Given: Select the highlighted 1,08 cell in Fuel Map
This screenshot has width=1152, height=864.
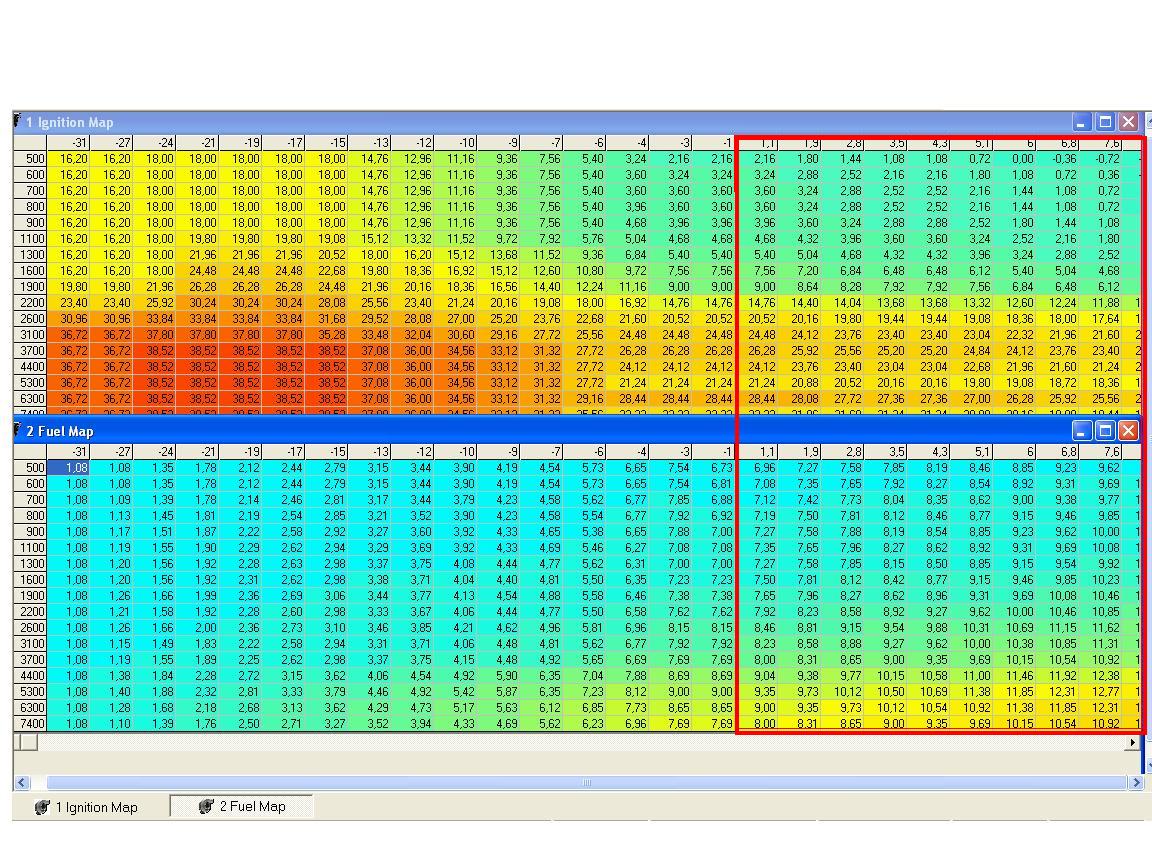Looking at the screenshot, I should click(x=77, y=467).
